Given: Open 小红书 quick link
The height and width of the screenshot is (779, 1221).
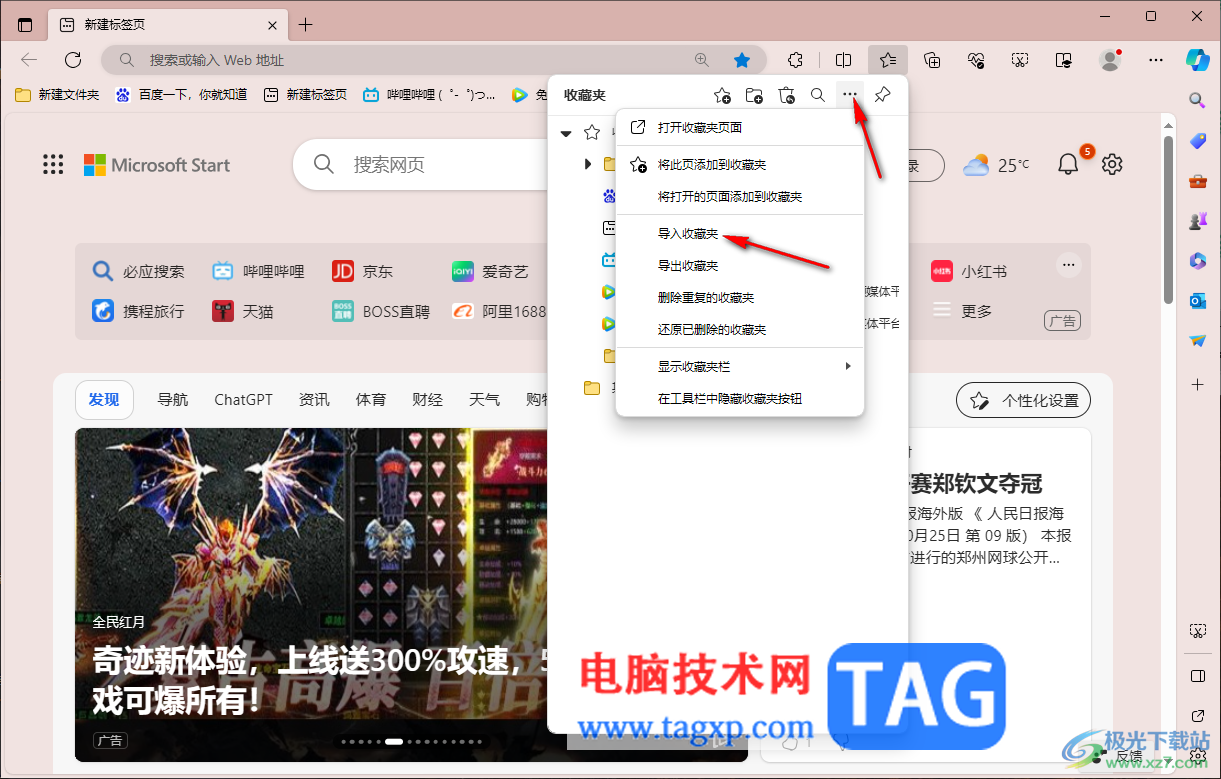Looking at the screenshot, I should 969,271.
